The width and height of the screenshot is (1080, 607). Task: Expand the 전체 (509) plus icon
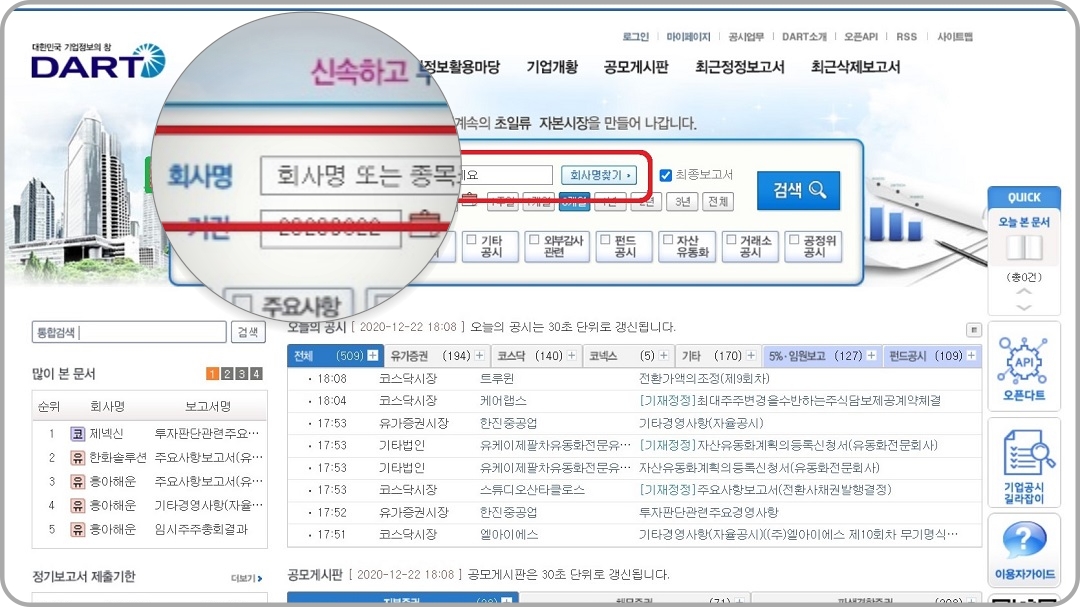pyautogui.click(x=373, y=356)
